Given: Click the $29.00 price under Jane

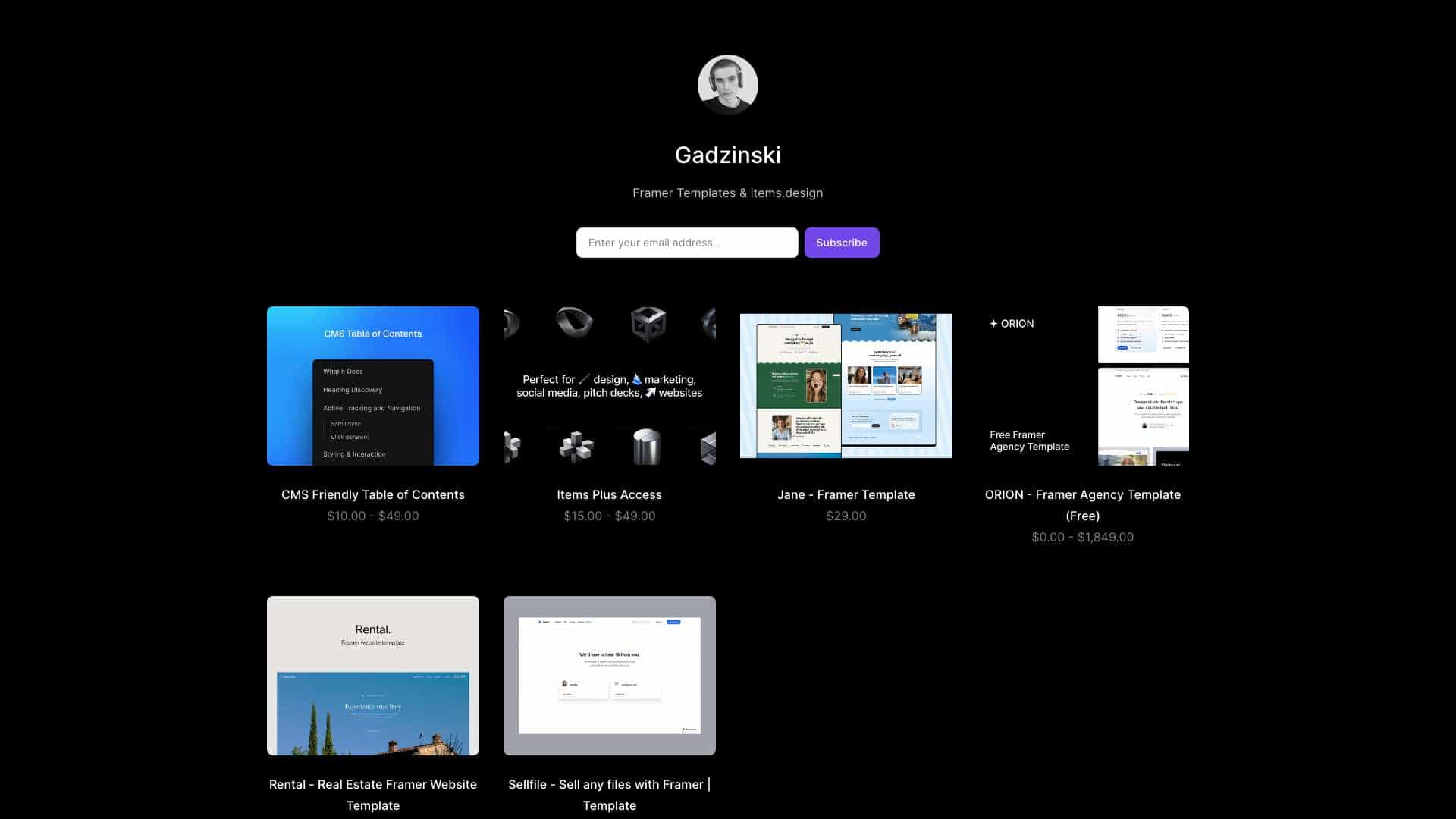Looking at the screenshot, I should click(846, 516).
